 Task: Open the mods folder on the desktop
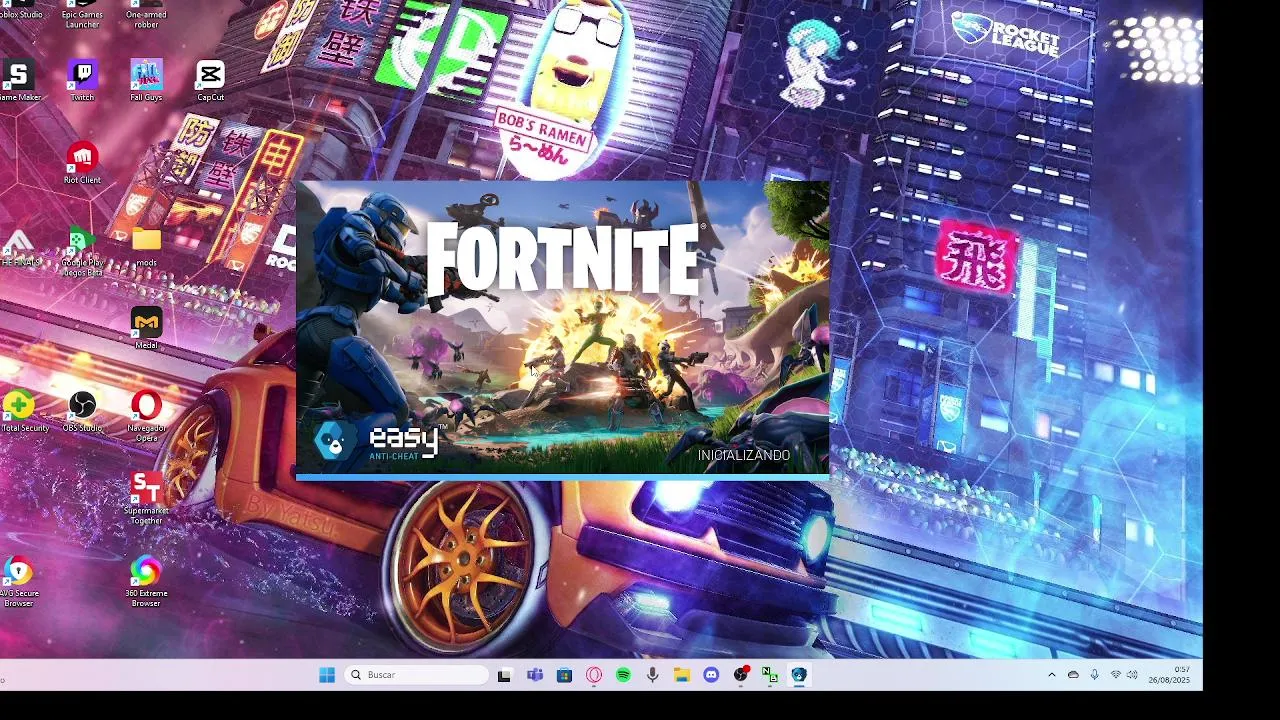click(x=146, y=245)
